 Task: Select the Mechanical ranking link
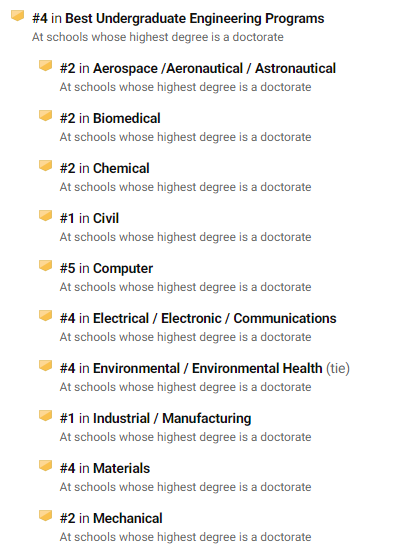128,519
